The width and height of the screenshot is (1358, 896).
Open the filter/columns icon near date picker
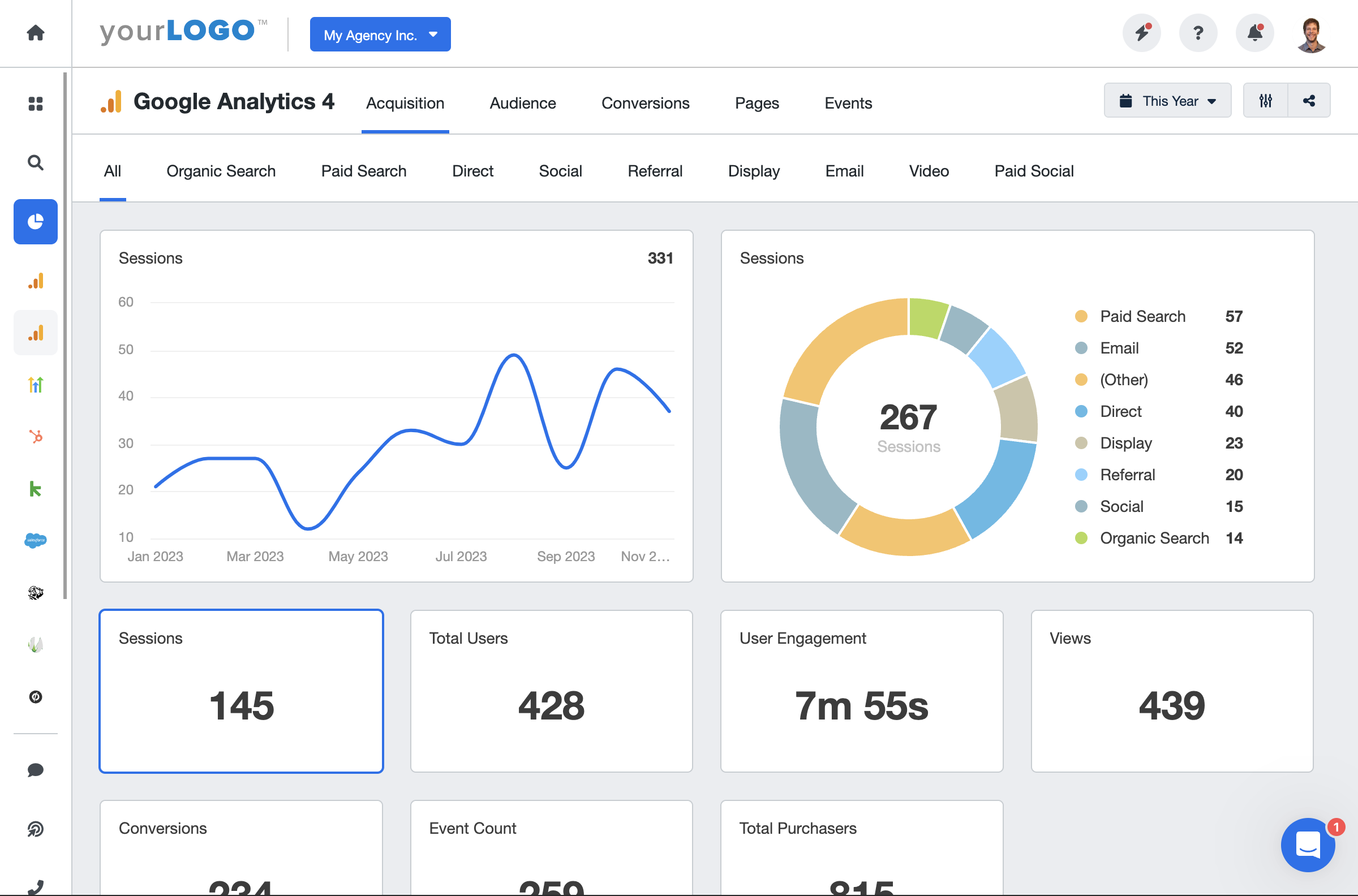click(1265, 100)
